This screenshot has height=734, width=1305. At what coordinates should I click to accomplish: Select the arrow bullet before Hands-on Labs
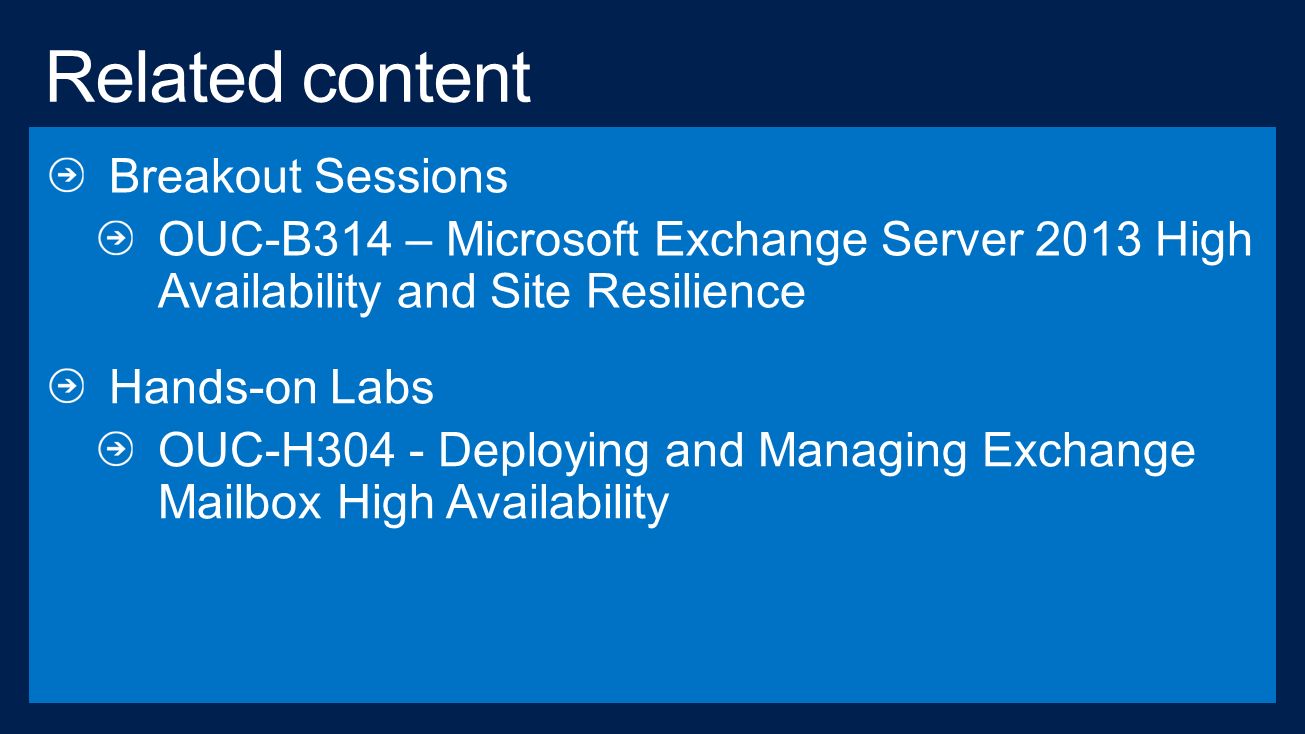click(66, 387)
